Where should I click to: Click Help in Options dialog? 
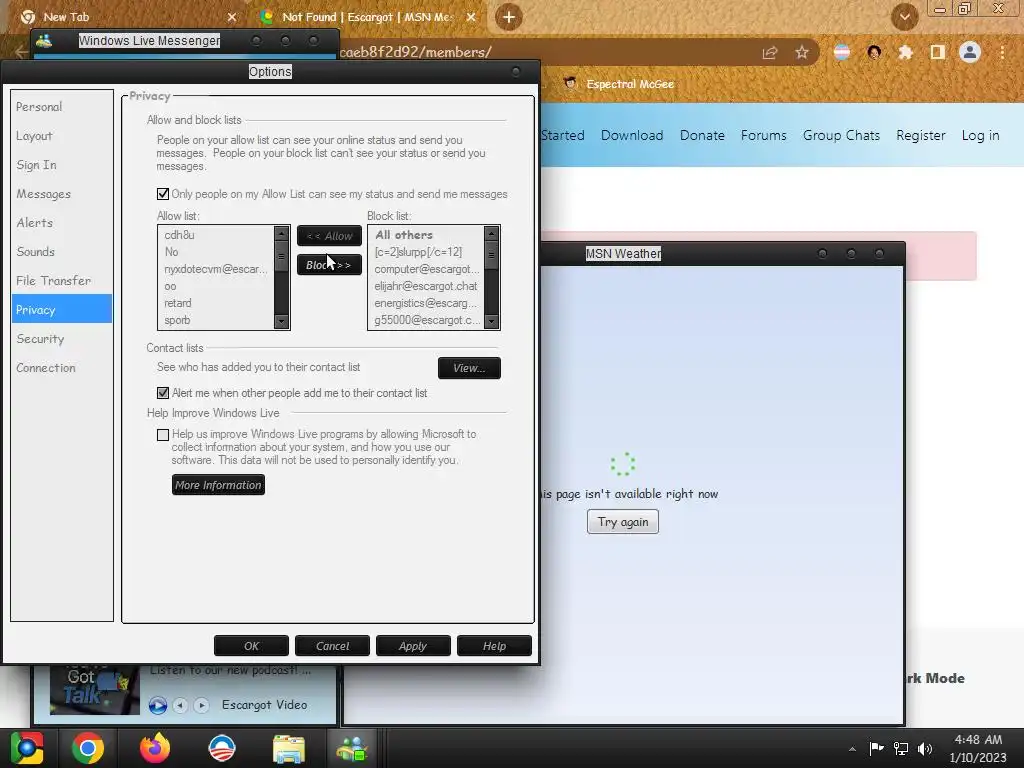coord(494,646)
